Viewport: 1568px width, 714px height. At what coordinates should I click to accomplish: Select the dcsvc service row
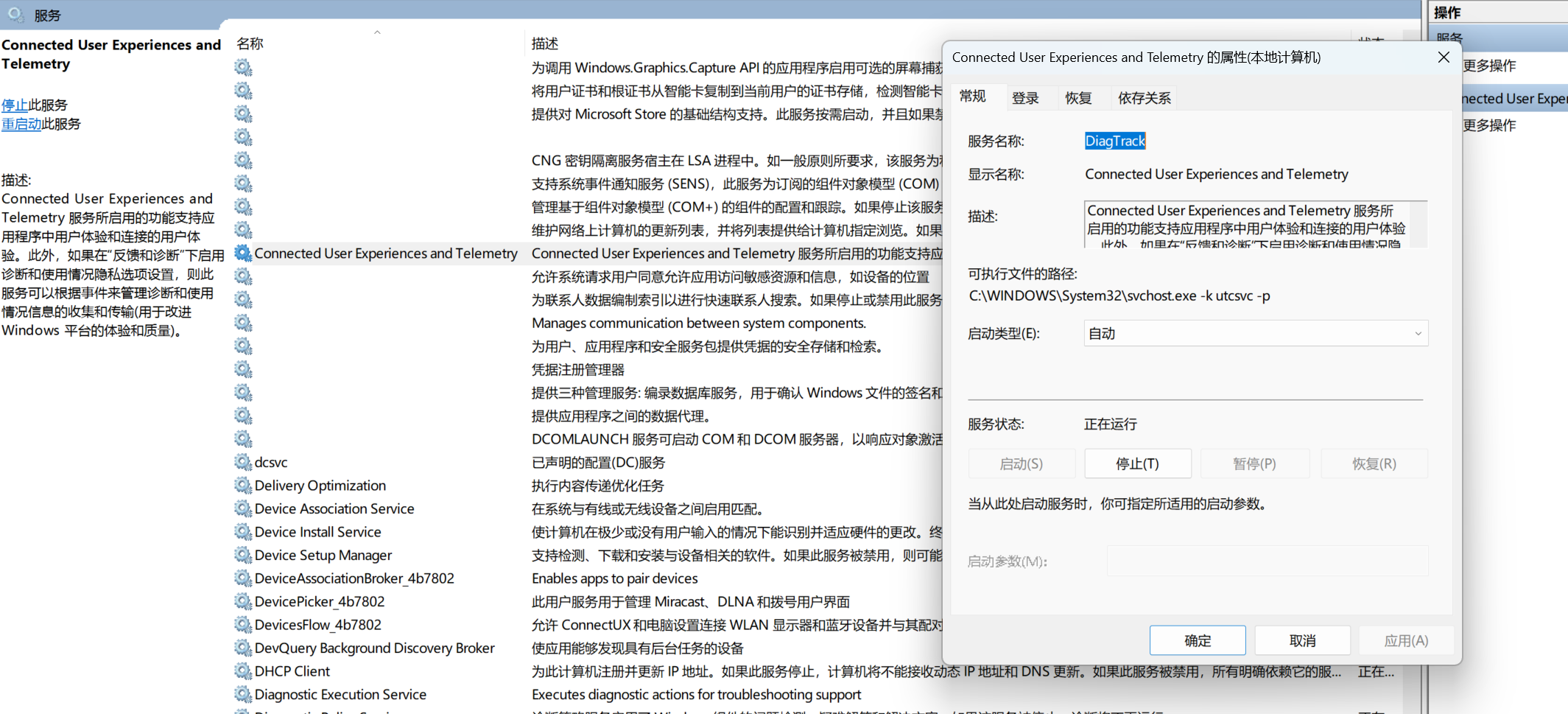coord(271,462)
